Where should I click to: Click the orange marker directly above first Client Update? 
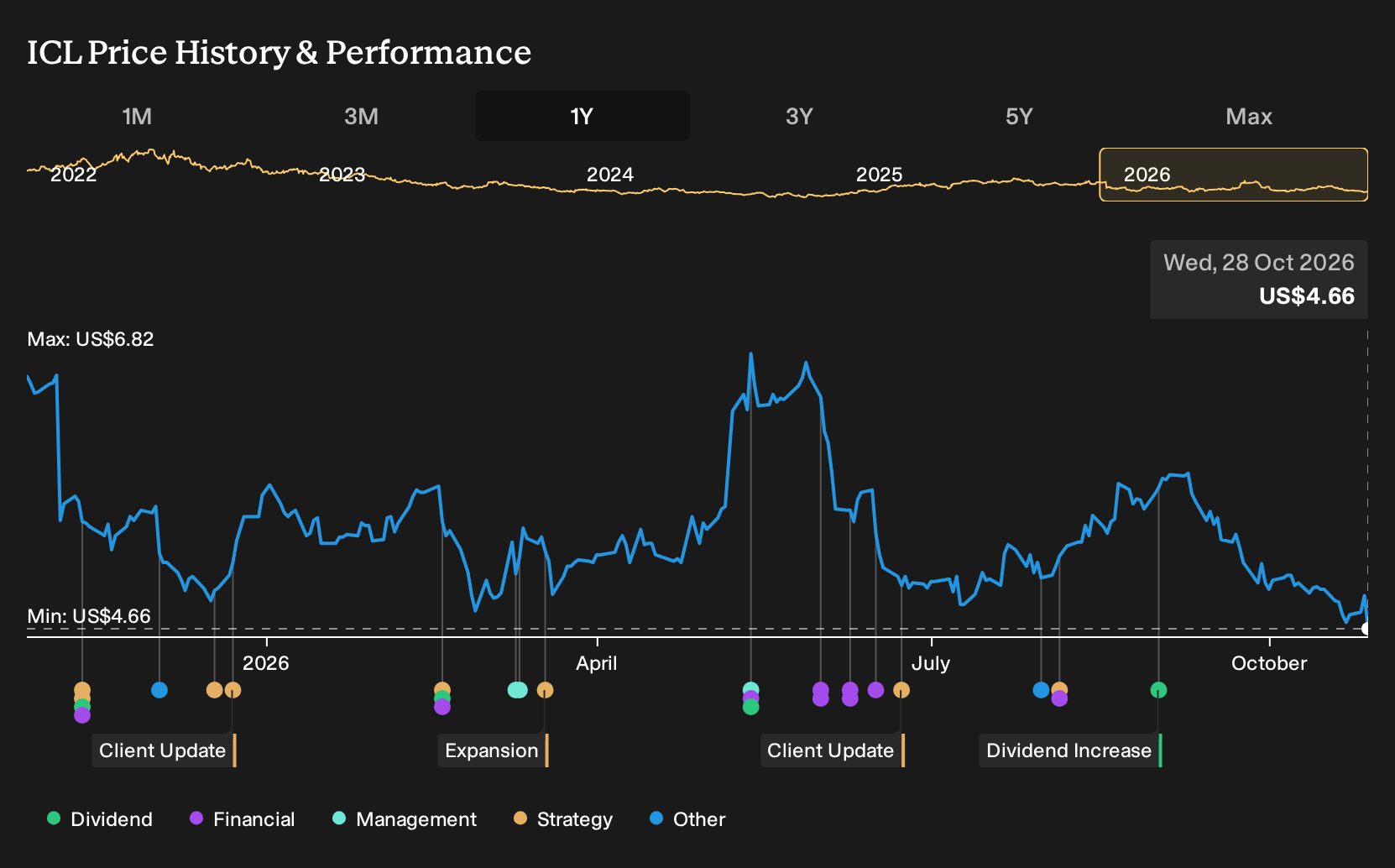(x=233, y=690)
